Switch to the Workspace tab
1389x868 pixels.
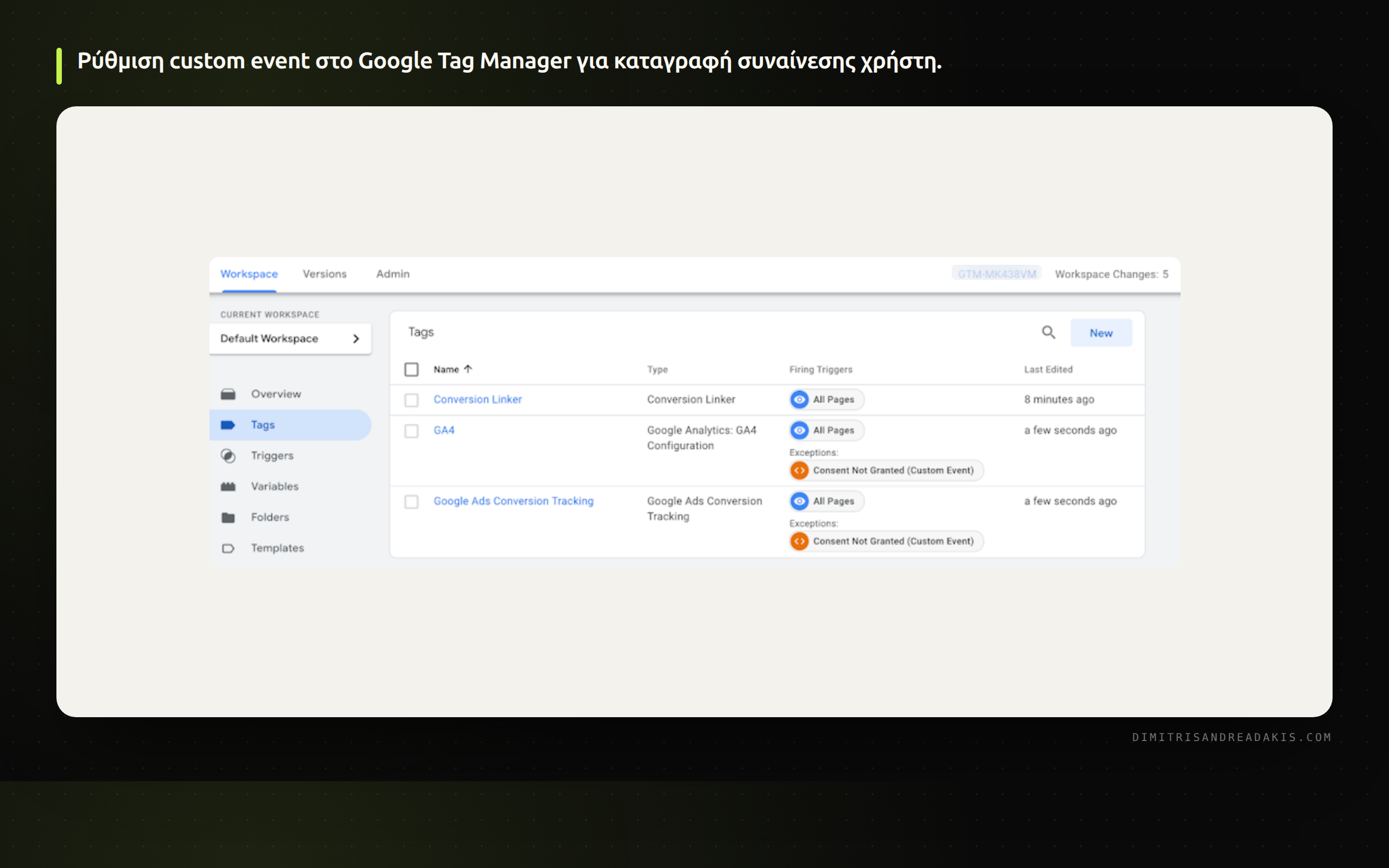pyautogui.click(x=249, y=275)
